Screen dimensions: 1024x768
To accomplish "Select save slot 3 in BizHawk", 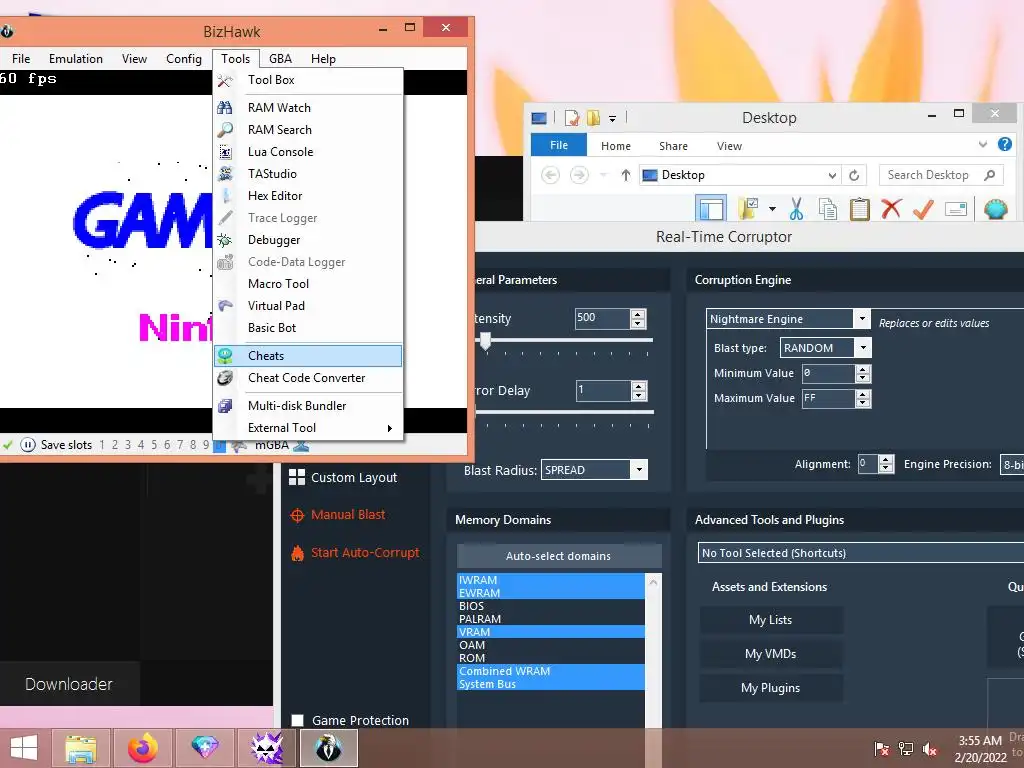I will pos(127,445).
